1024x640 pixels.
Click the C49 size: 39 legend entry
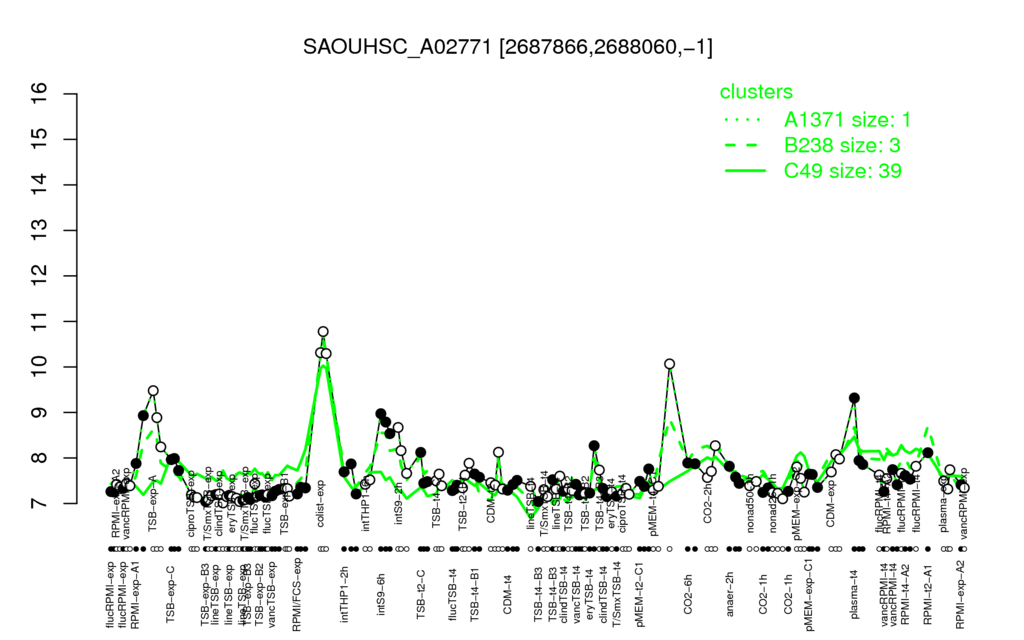pos(842,170)
